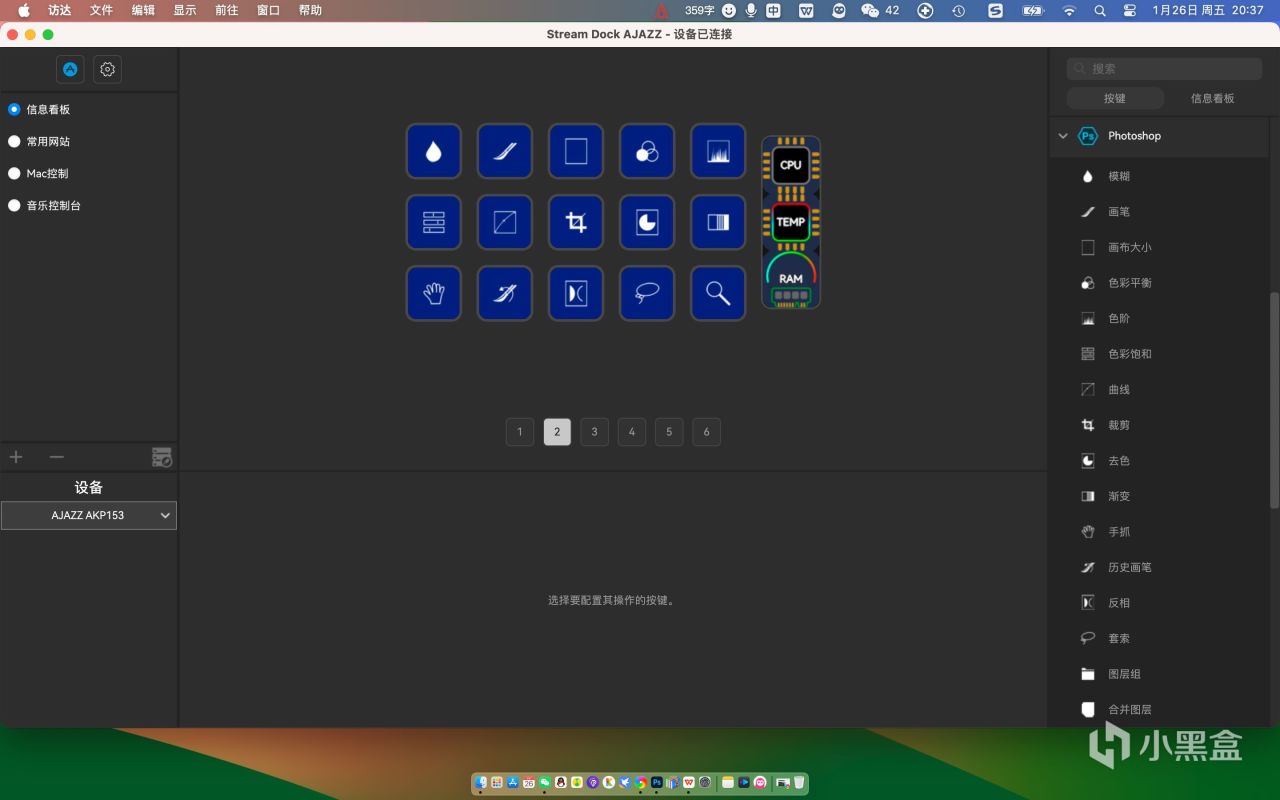Viewport: 1280px width, 800px height.
Task: Open Spotlight search in the menu bar
Action: coord(1100,10)
